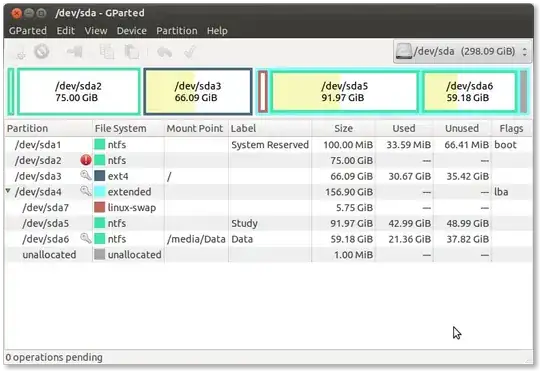Select the /dev/sda6 59.18 GiB graphical block
The height and width of the screenshot is (371, 540).
coord(470,92)
